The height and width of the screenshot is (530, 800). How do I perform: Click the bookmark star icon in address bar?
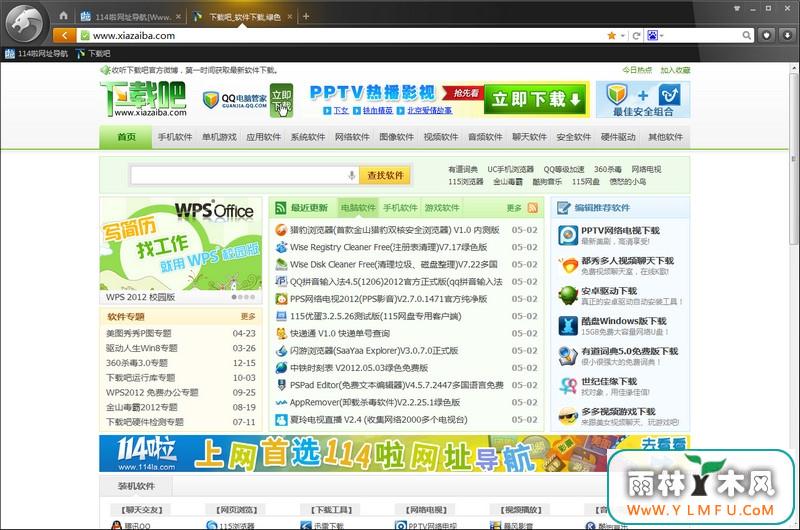611,35
